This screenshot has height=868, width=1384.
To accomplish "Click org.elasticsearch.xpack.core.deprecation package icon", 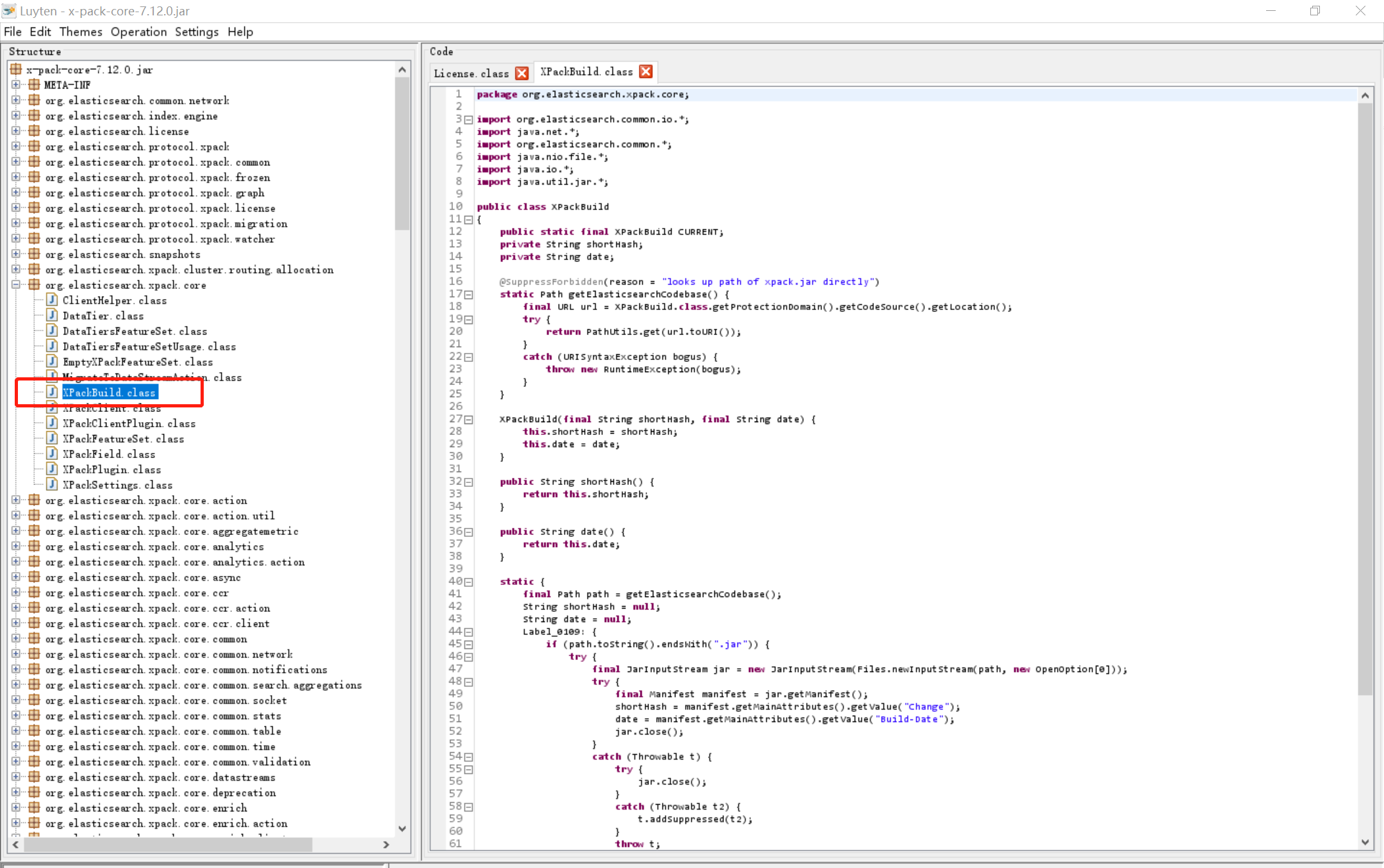I will (34, 792).
